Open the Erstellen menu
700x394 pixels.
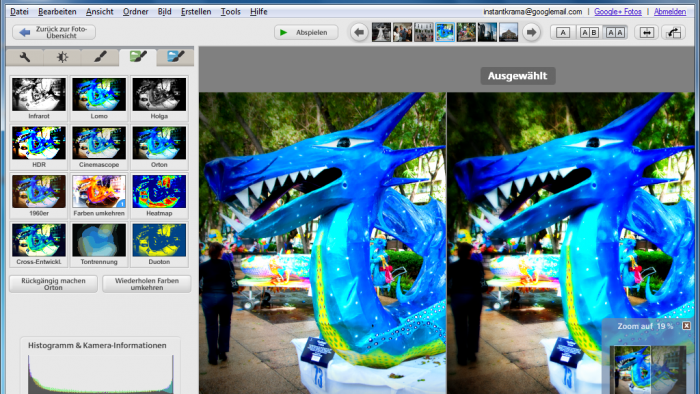196,12
